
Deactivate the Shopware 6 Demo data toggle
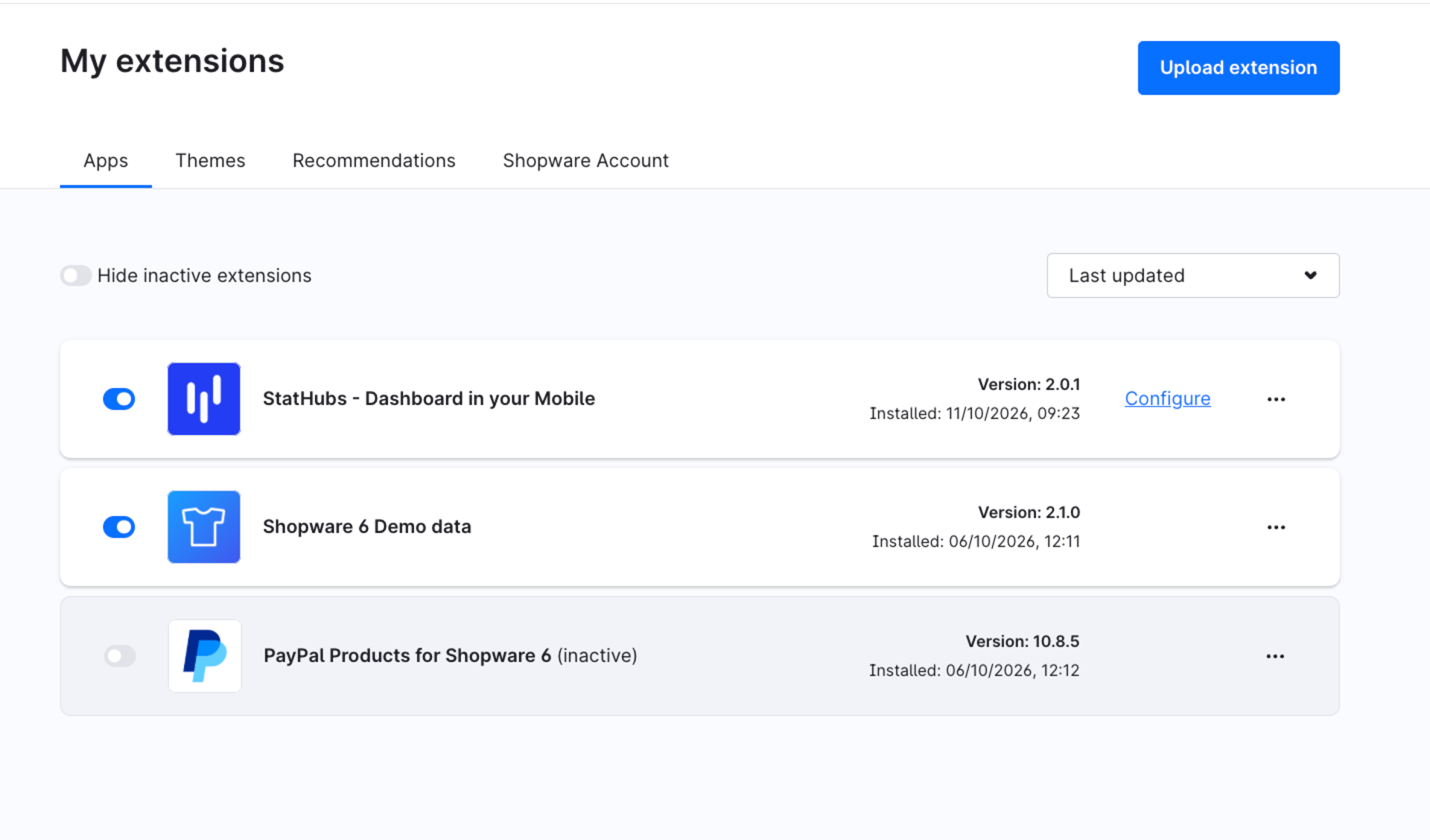tap(119, 527)
